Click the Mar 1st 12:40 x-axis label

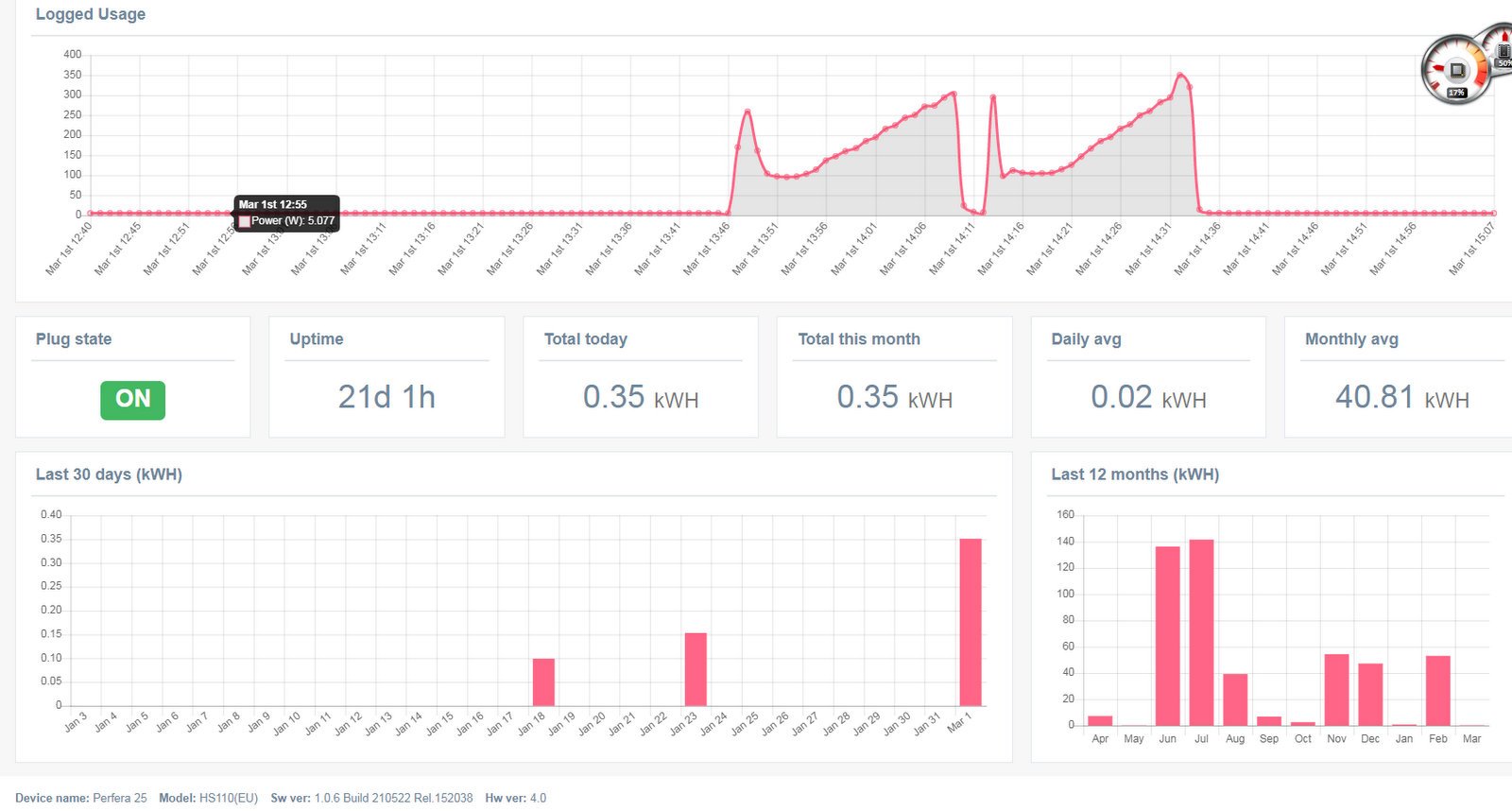point(69,249)
